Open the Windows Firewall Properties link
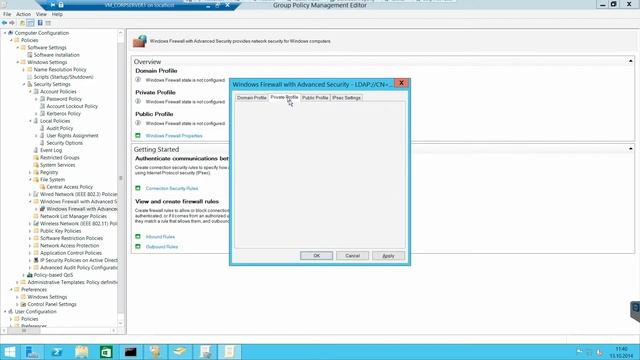This screenshot has height=360, width=640. coord(174,136)
